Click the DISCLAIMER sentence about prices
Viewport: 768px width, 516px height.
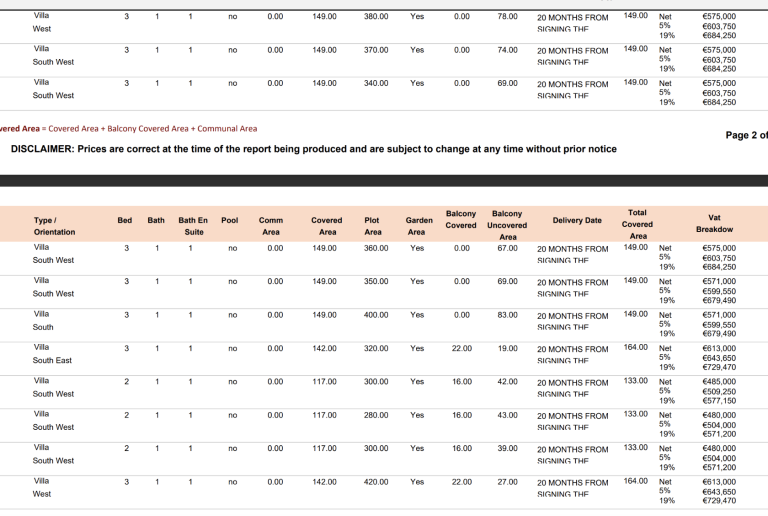(313, 149)
